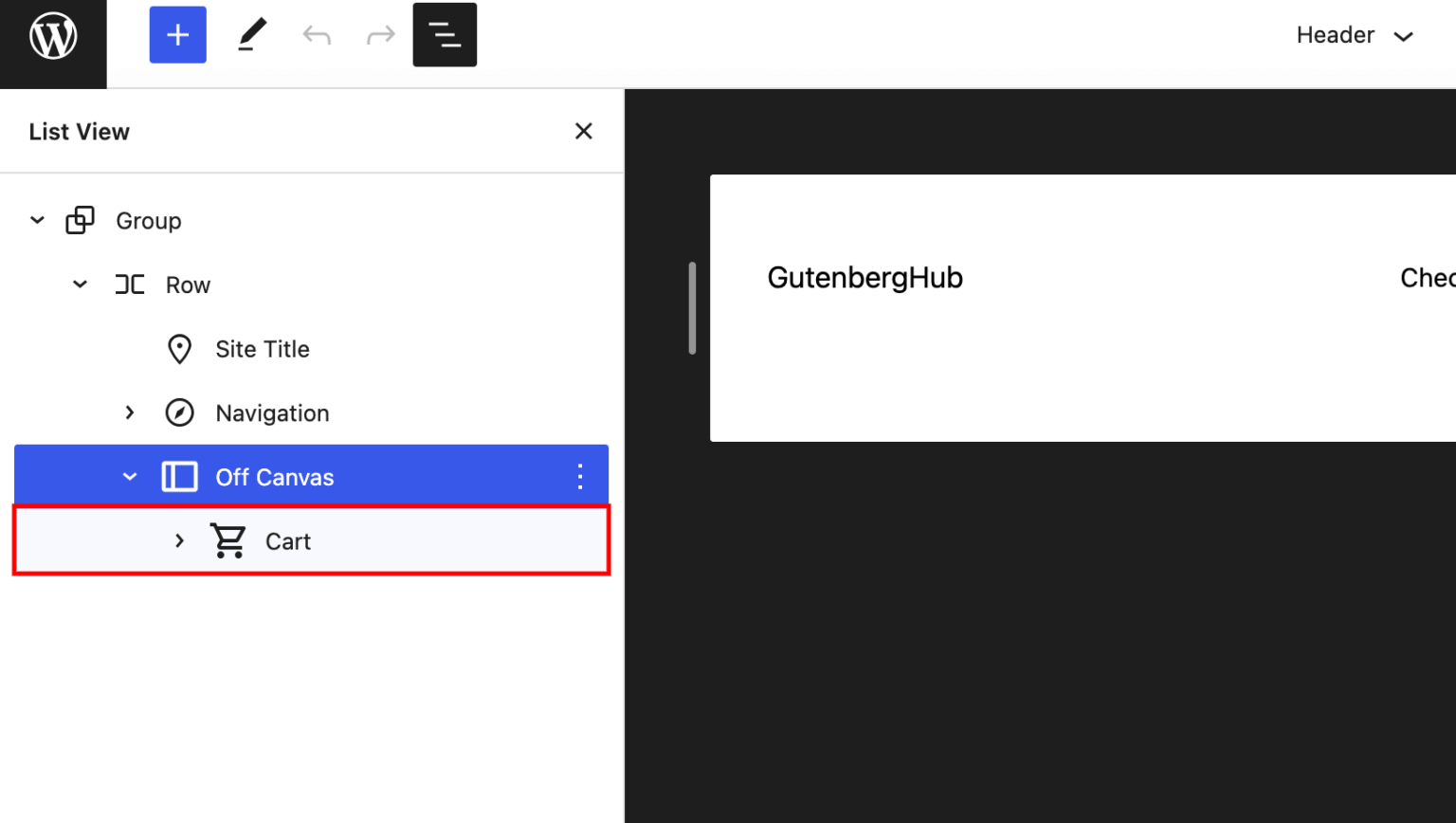Expand the Cart block children
Image resolution: width=1456 pixels, height=823 pixels.
(179, 540)
